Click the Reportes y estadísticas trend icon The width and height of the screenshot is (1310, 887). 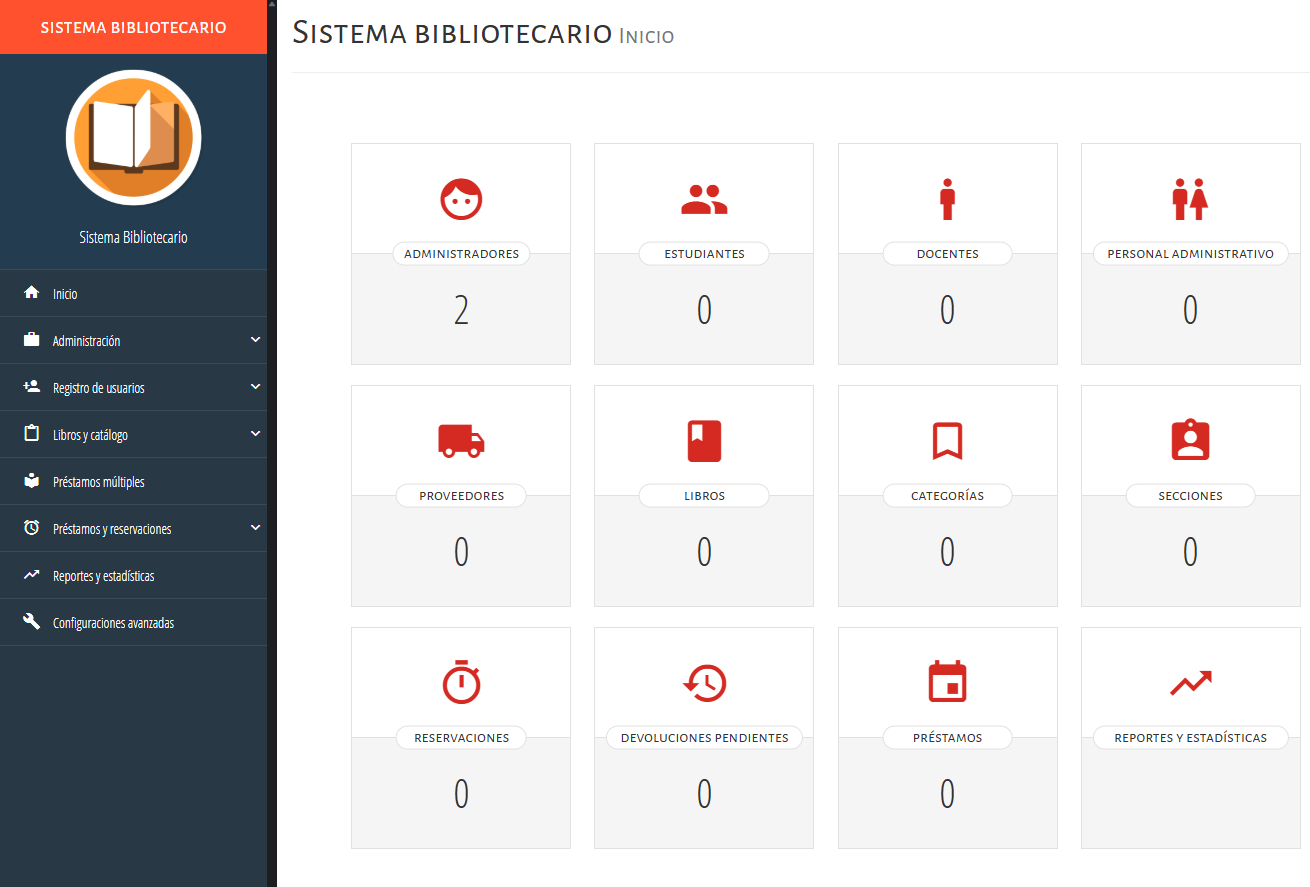pyautogui.click(x=1190, y=683)
